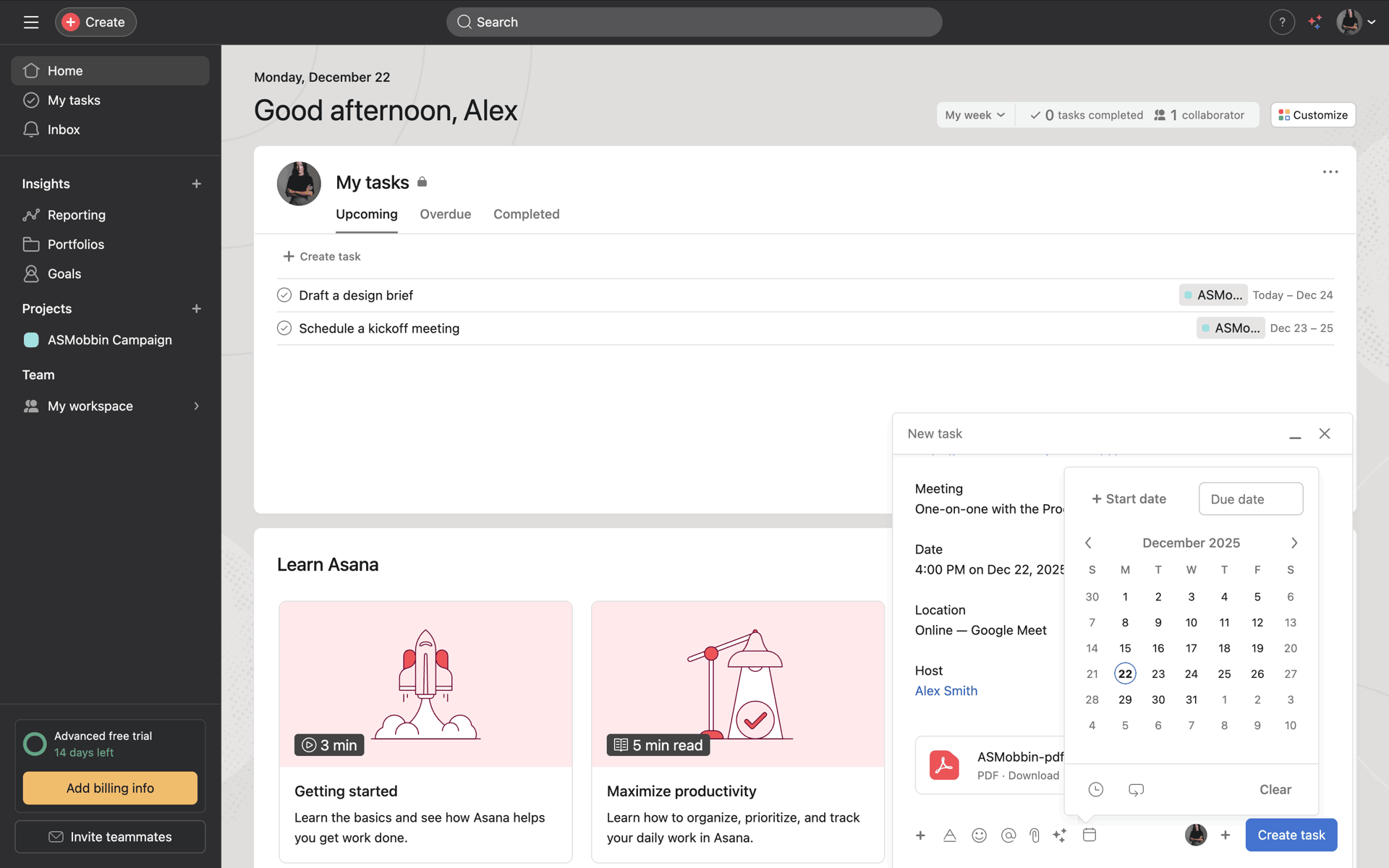Open the Getting started video card
The height and width of the screenshot is (868, 1389).
[425, 731]
